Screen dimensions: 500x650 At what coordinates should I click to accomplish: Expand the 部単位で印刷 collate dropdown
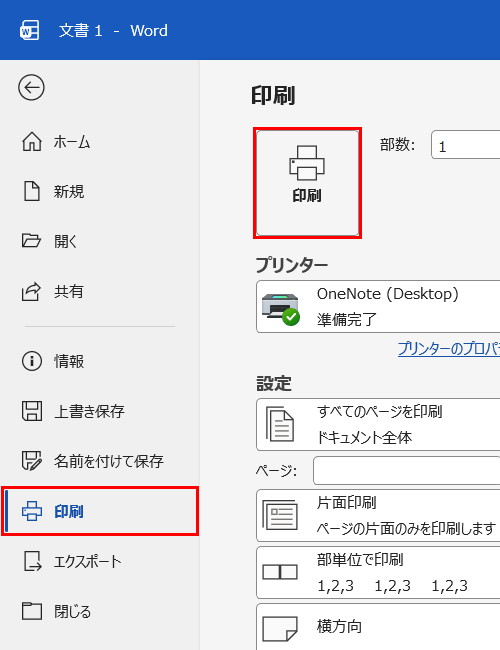point(378,572)
